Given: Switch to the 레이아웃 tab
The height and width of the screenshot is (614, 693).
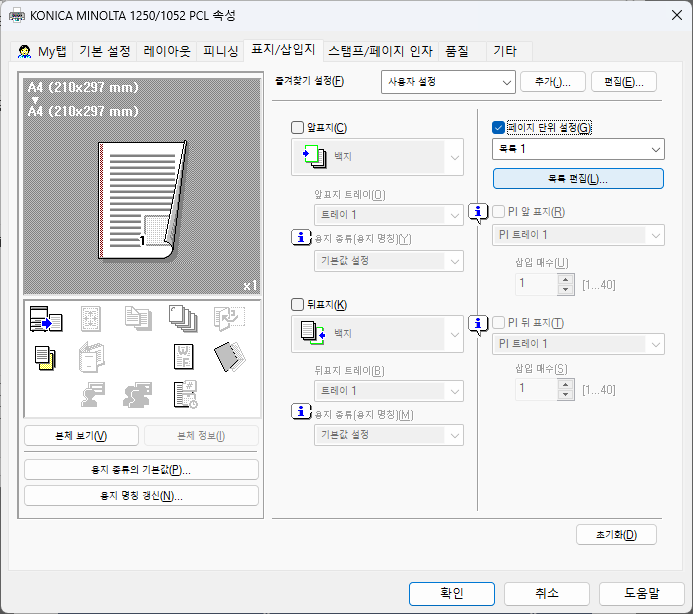Looking at the screenshot, I should pyautogui.click(x=167, y=50).
